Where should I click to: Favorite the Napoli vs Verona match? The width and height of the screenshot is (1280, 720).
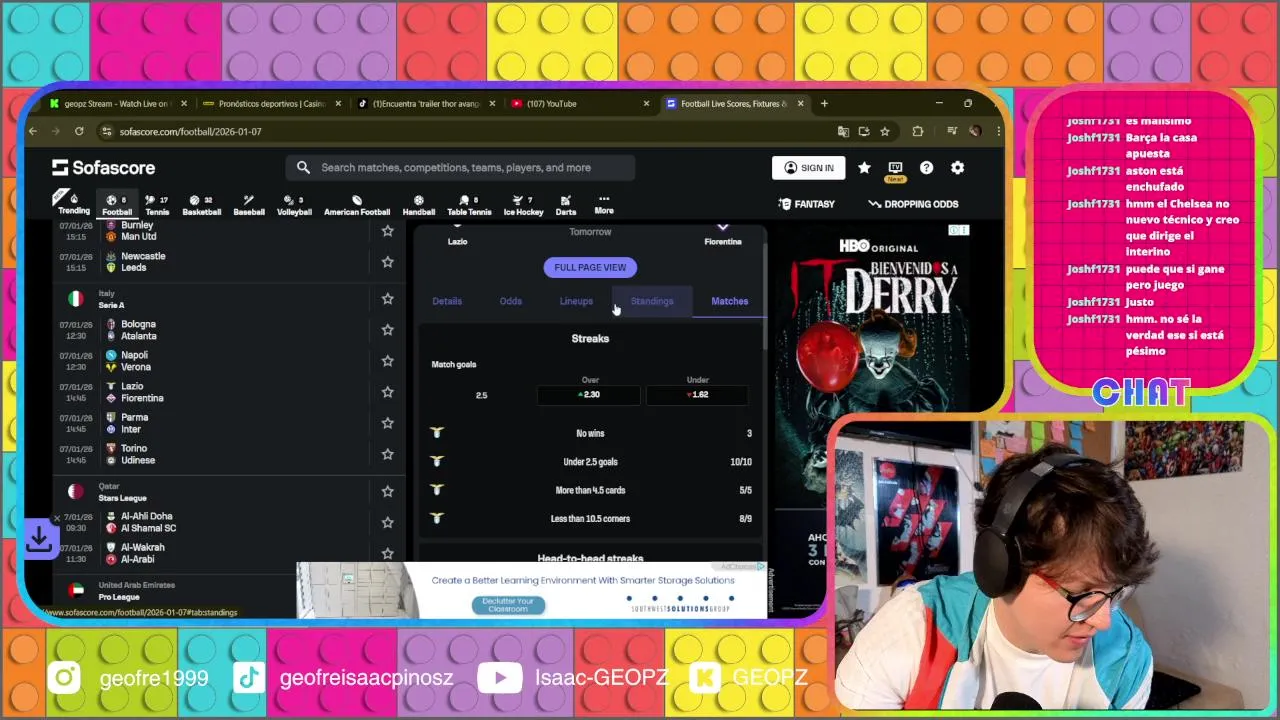pyautogui.click(x=387, y=361)
